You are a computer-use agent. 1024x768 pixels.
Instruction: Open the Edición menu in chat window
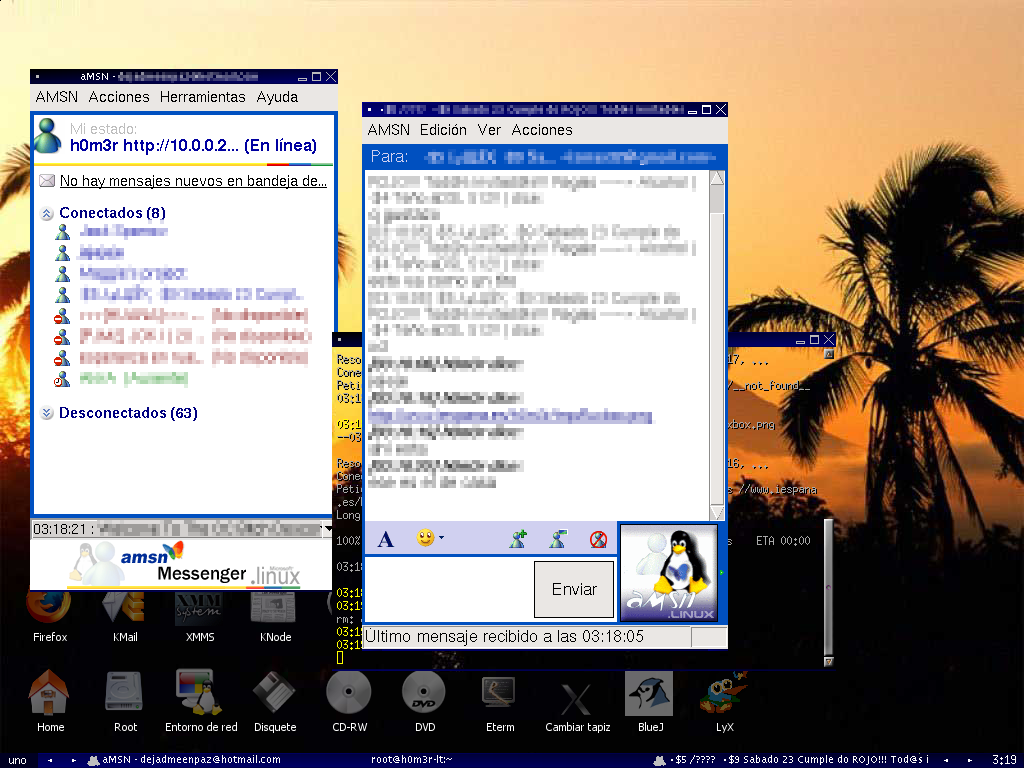(443, 130)
